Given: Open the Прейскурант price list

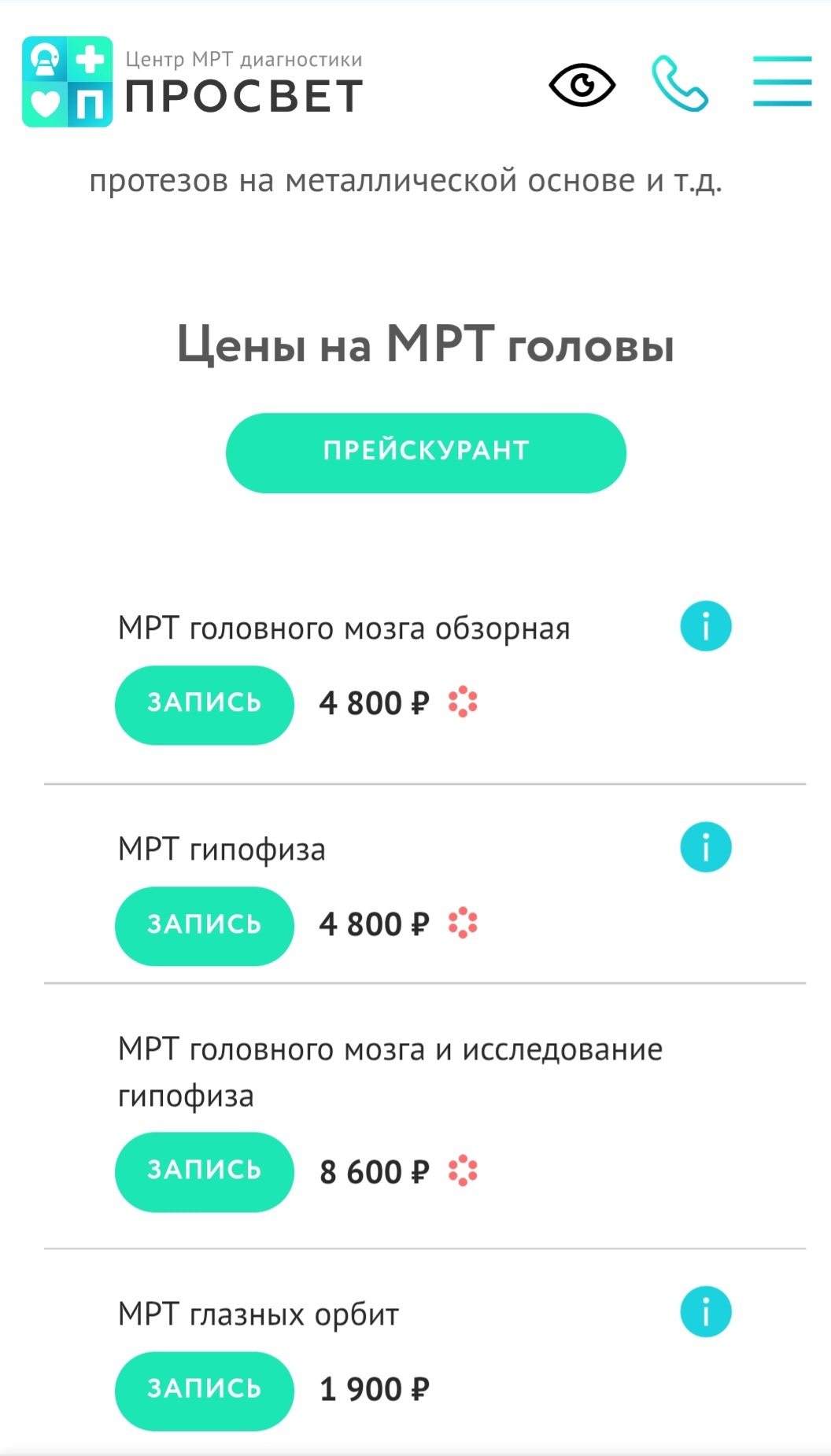Looking at the screenshot, I should pyautogui.click(x=426, y=453).
